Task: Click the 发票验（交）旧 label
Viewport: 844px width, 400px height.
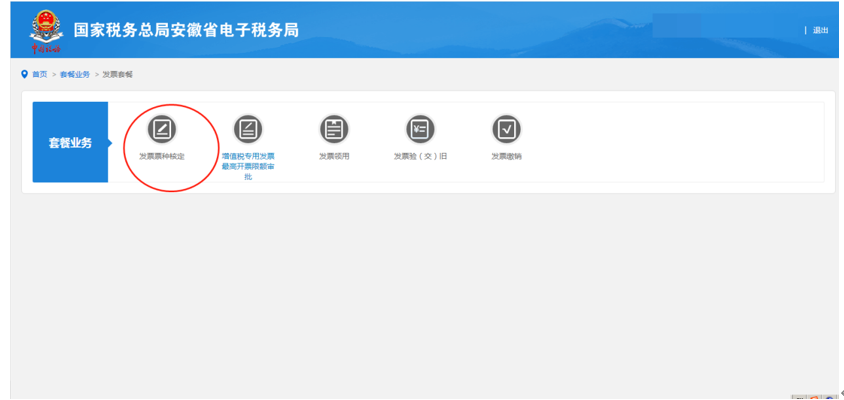Action: tap(420, 157)
